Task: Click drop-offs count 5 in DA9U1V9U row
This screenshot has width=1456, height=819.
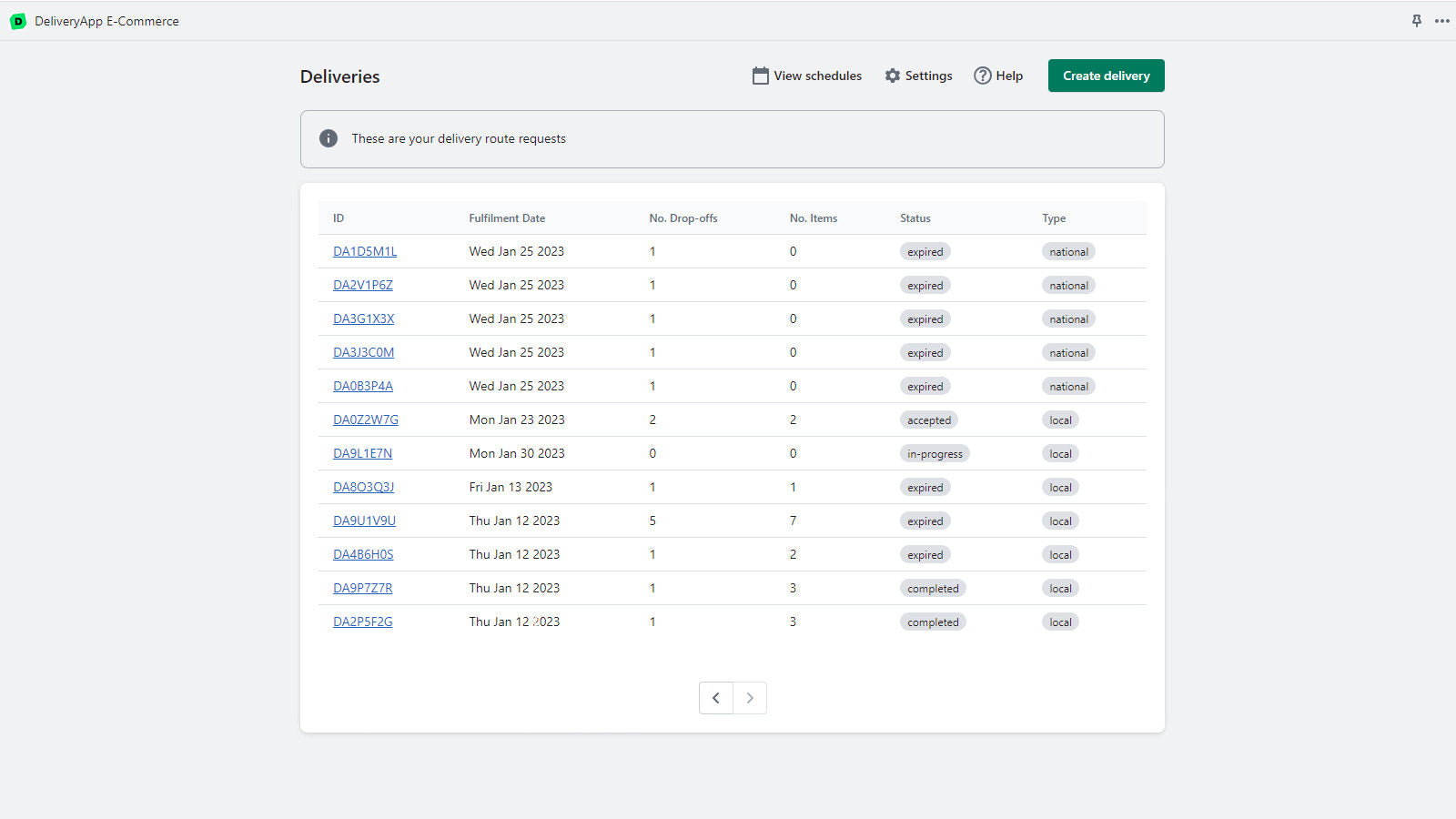Action: pos(652,521)
